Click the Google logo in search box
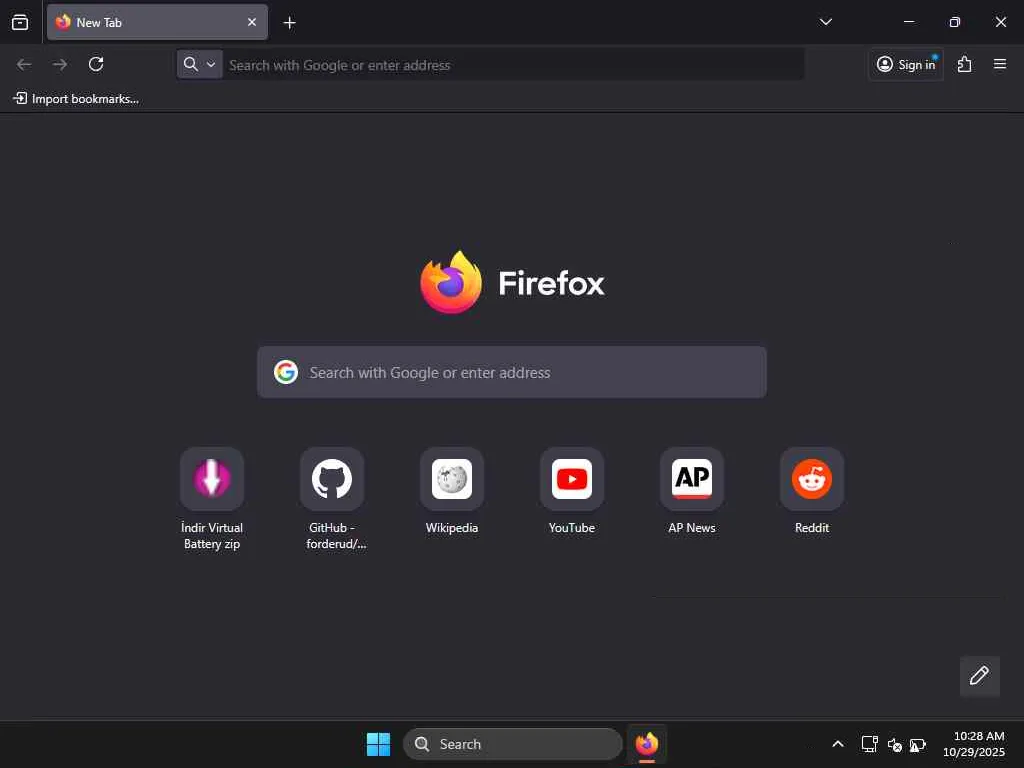This screenshot has height=768, width=1024. click(x=286, y=372)
